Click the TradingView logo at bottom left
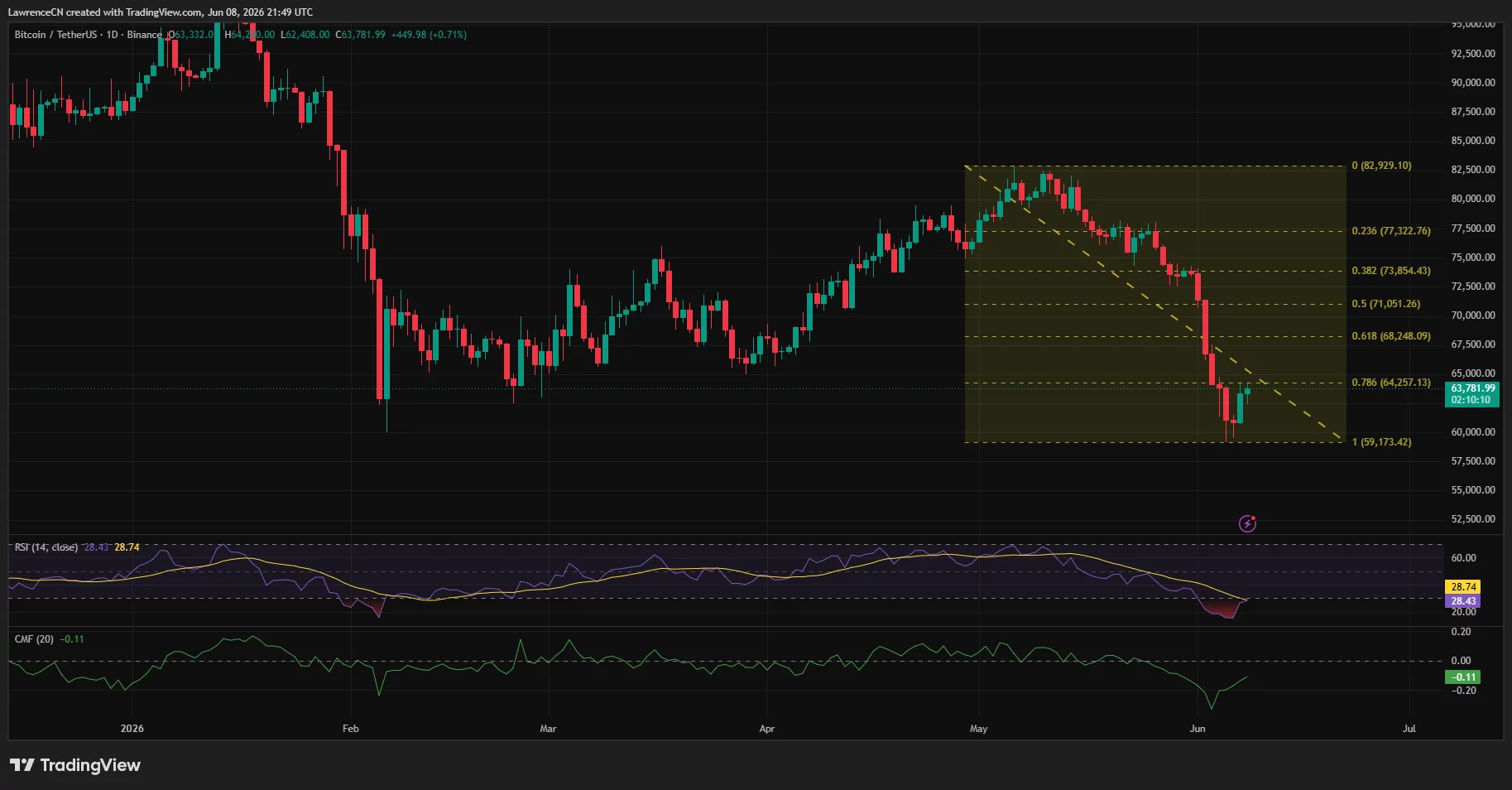1512x790 pixels. (75, 765)
